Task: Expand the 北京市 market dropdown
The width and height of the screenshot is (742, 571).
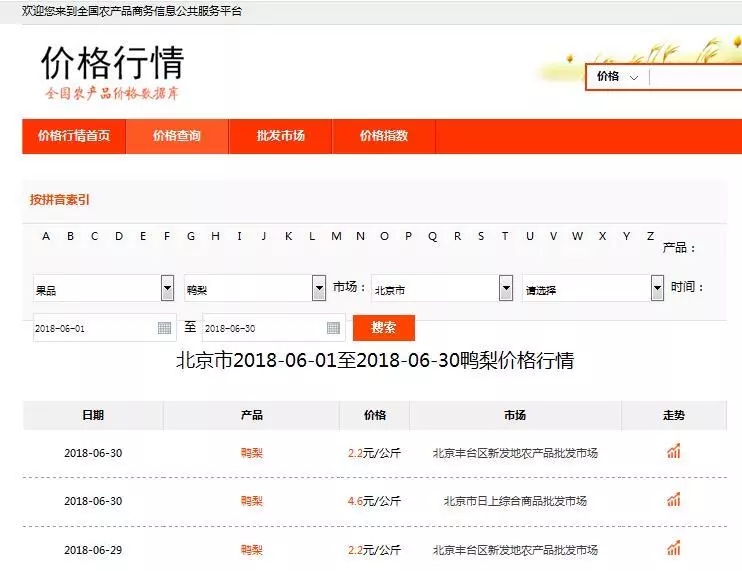Action: point(505,289)
